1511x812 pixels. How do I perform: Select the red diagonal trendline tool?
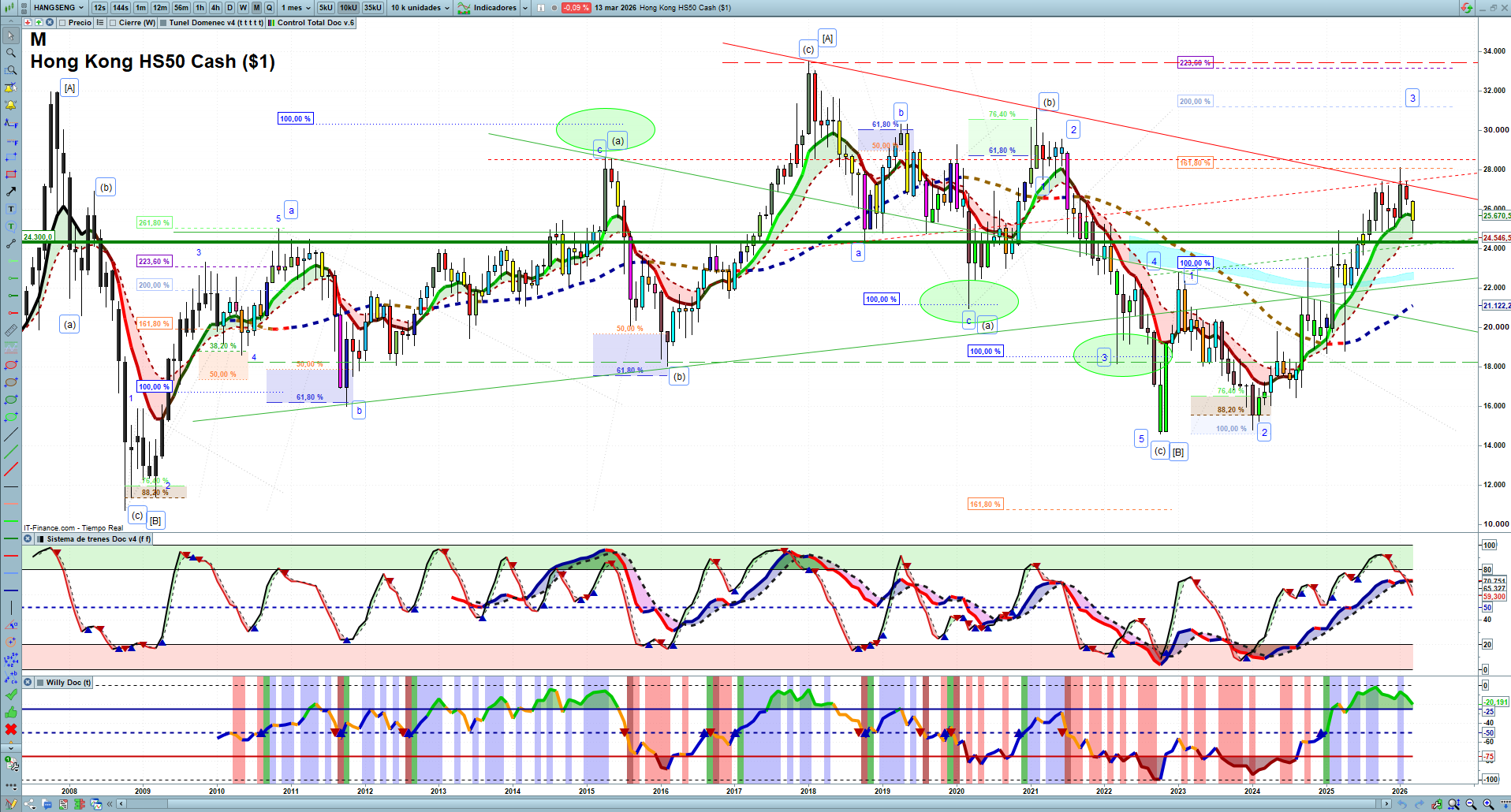point(11,469)
